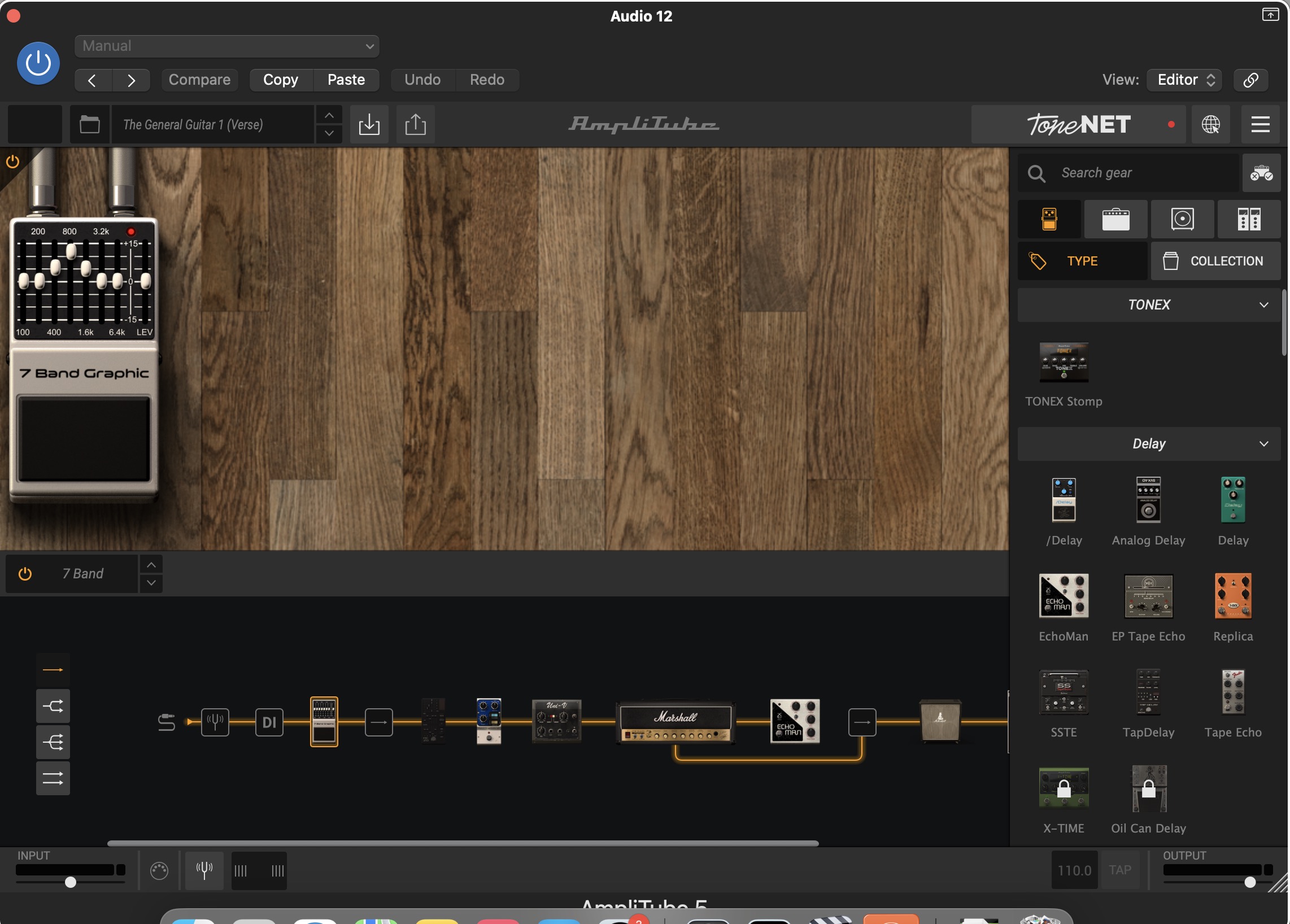Toggle the 7 Band slot power button
This screenshot has width=1290, height=924.
pyautogui.click(x=25, y=575)
